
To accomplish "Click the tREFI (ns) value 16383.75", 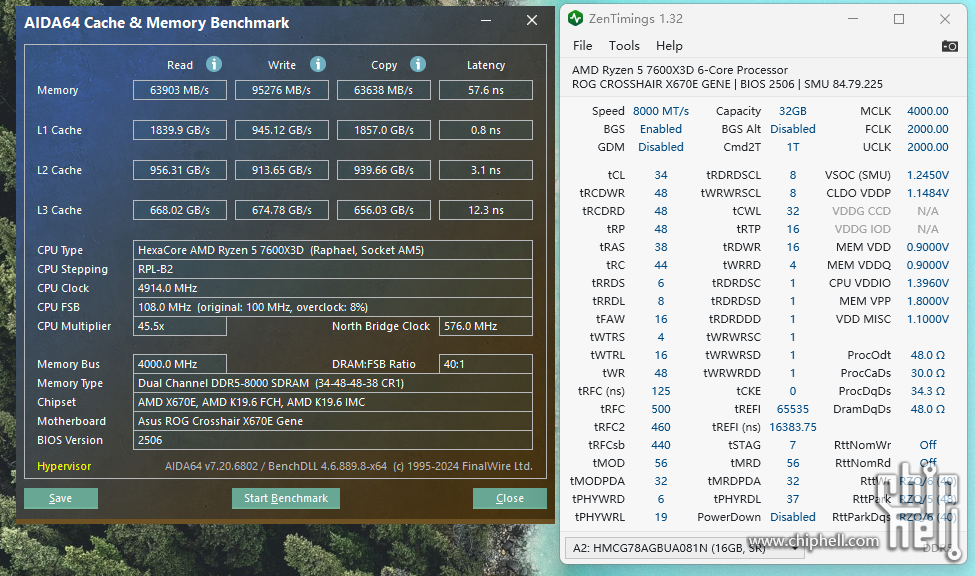I will (793, 427).
